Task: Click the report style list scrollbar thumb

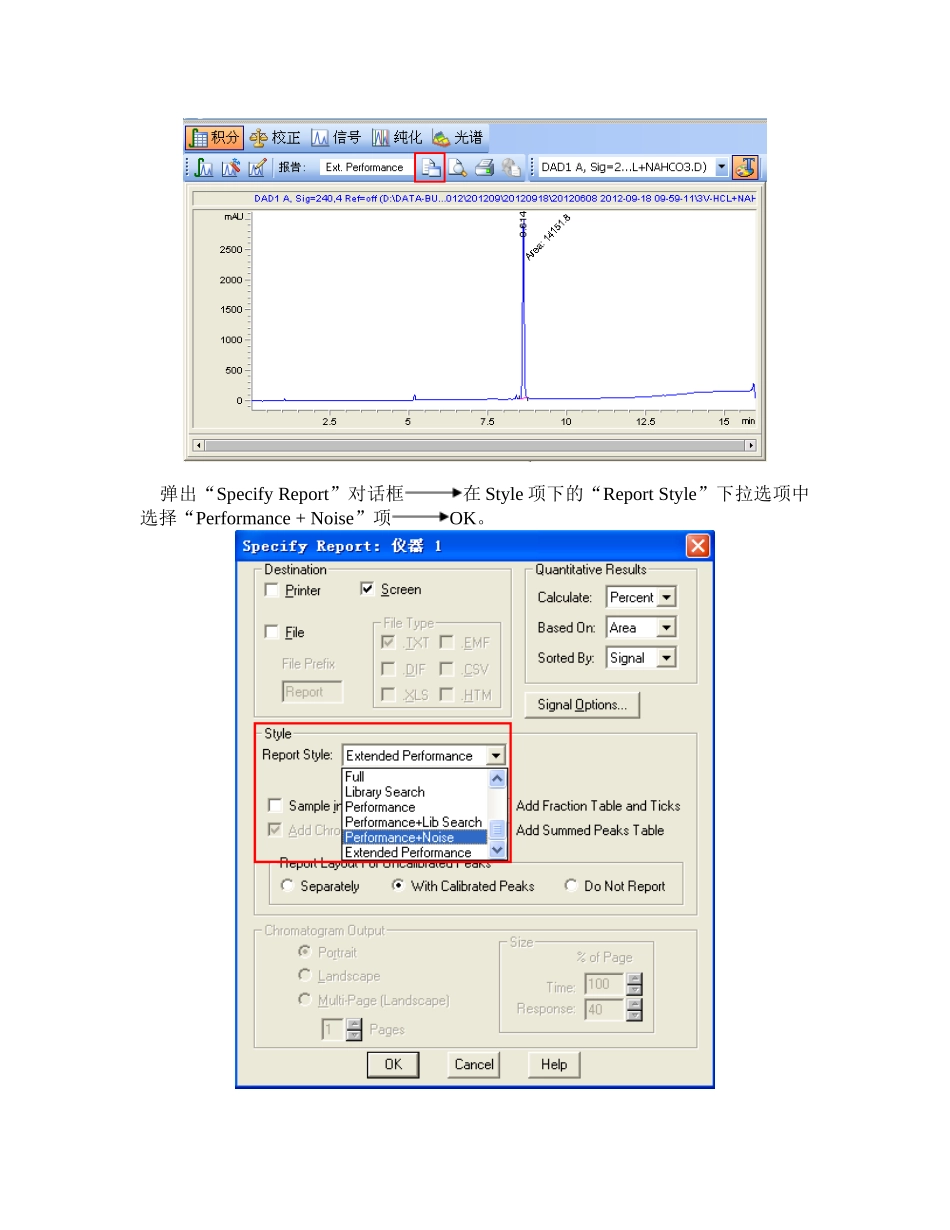Action: click(497, 829)
